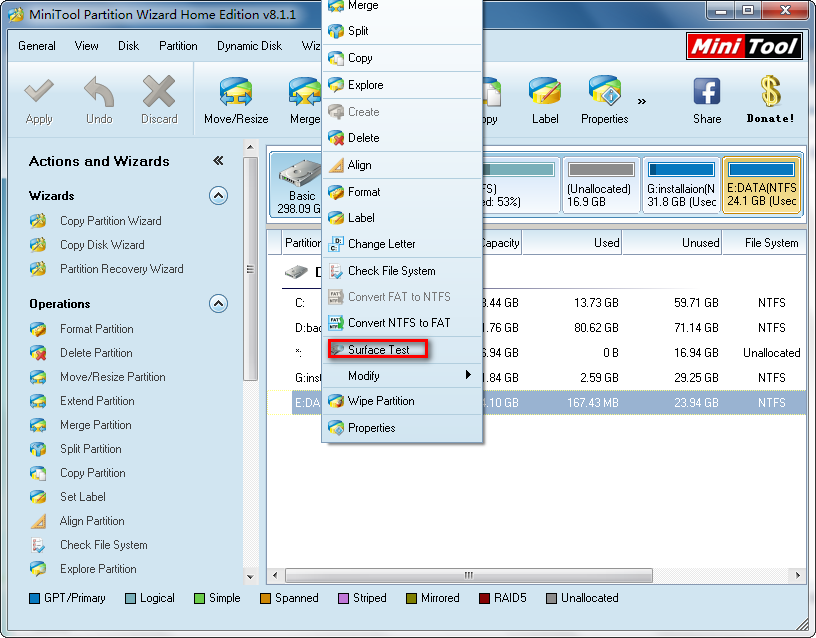Collapse the Operations section
The height and width of the screenshot is (638, 816).
click(218, 304)
